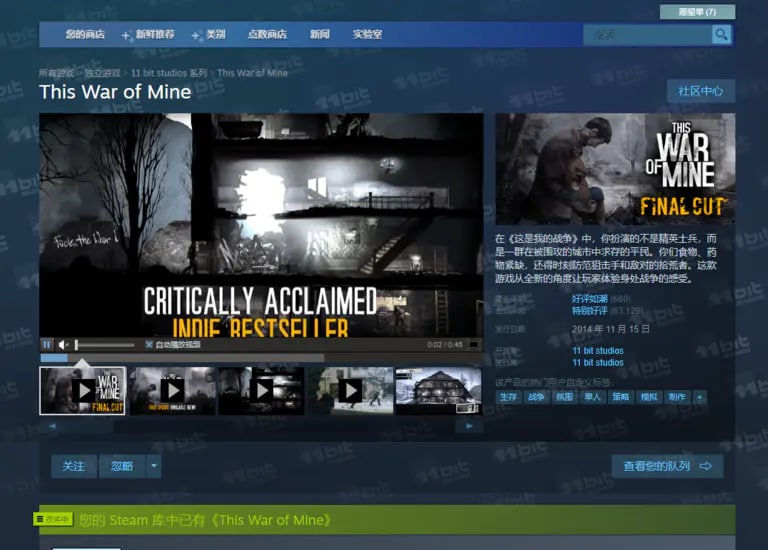Select the 策略 tag
Image resolution: width=768 pixels, height=550 pixels.
click(x=621, y=397)
